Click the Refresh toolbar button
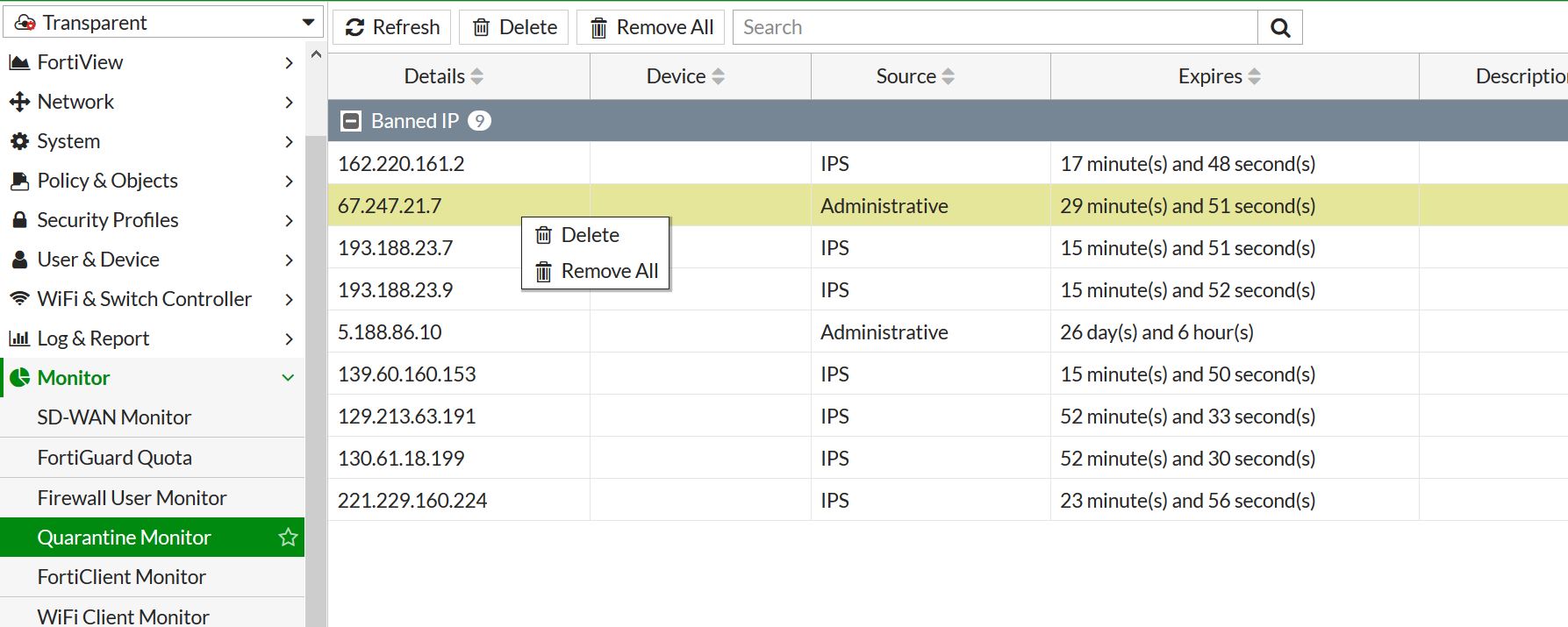Viewport: 1568px width, 627px height. 392,27
